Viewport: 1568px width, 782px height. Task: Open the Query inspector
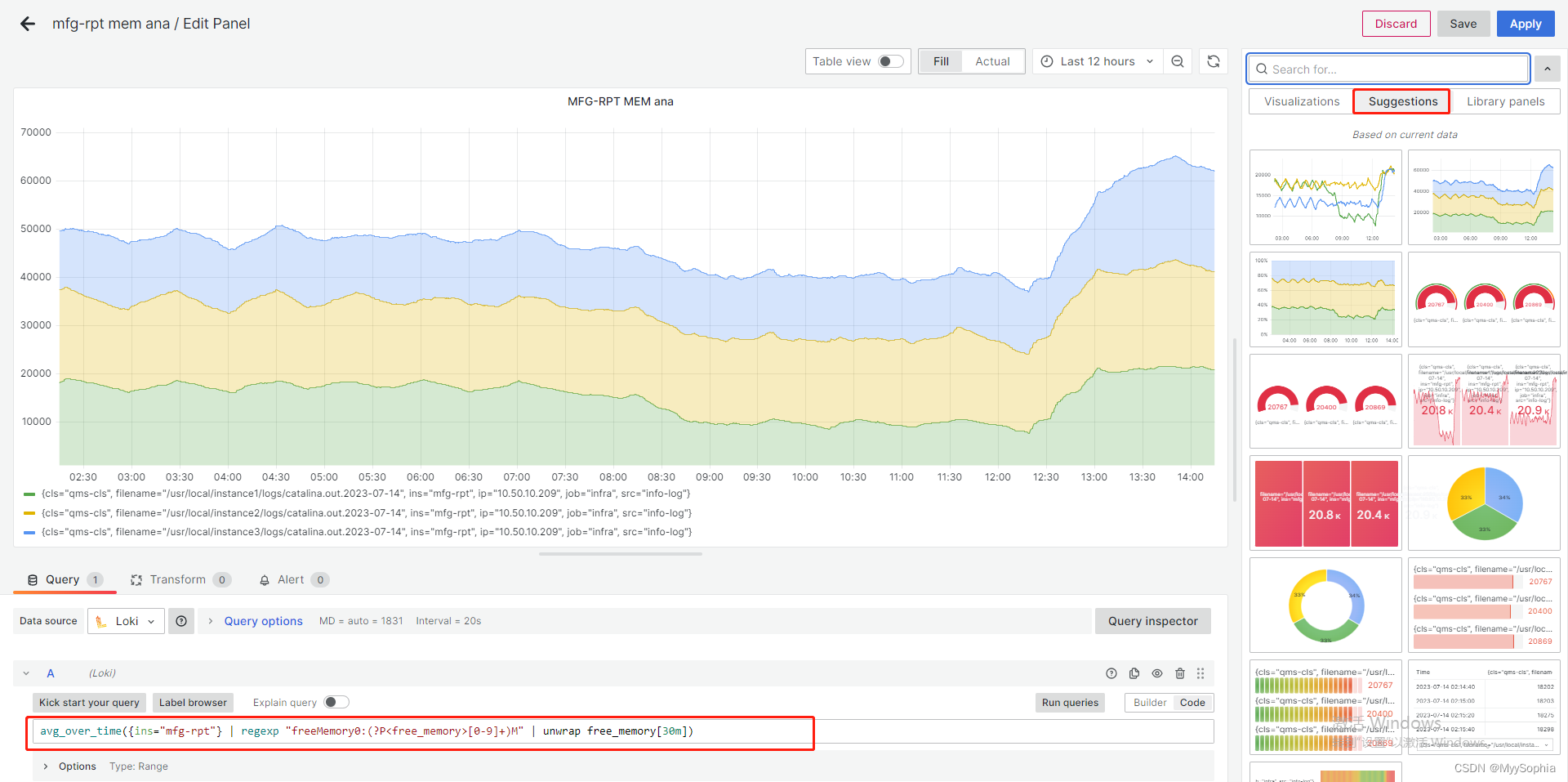pos(1152,621)
